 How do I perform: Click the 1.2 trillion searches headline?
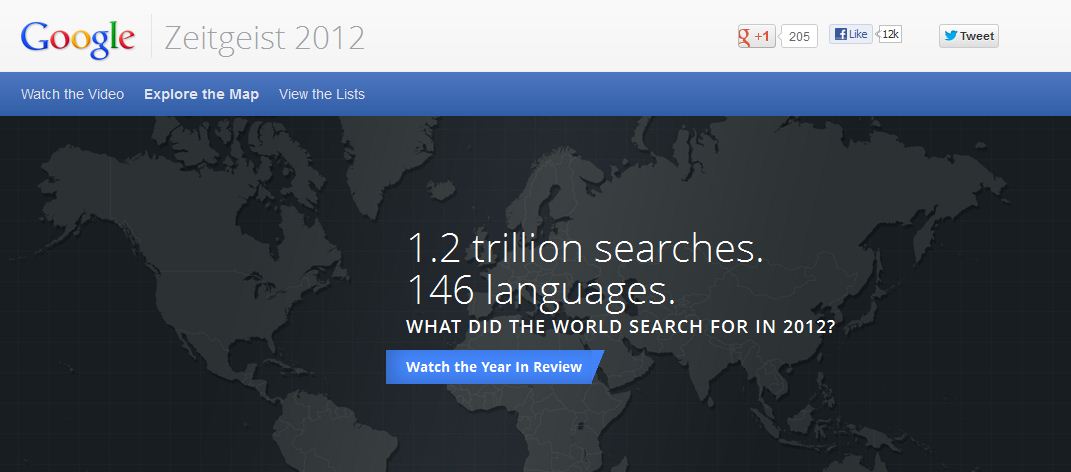[x=585, y=247]
